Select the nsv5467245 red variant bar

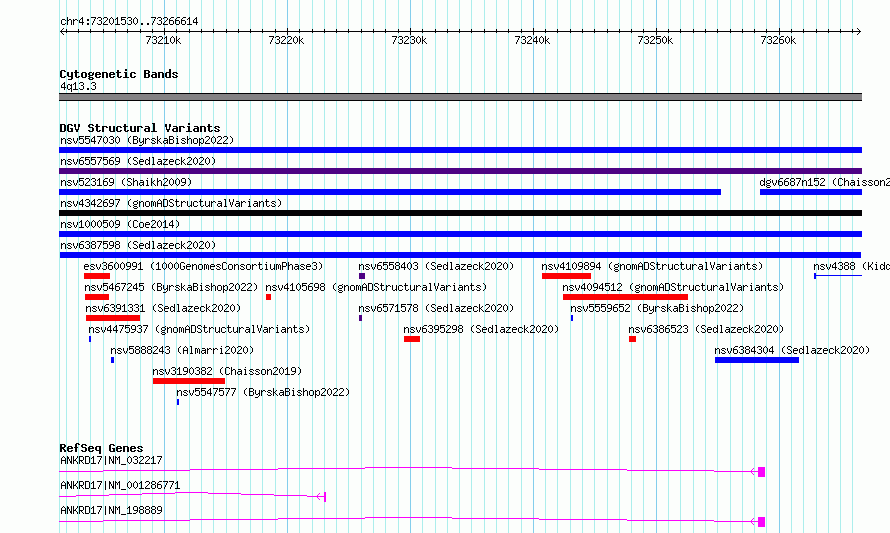coord(96,297)
